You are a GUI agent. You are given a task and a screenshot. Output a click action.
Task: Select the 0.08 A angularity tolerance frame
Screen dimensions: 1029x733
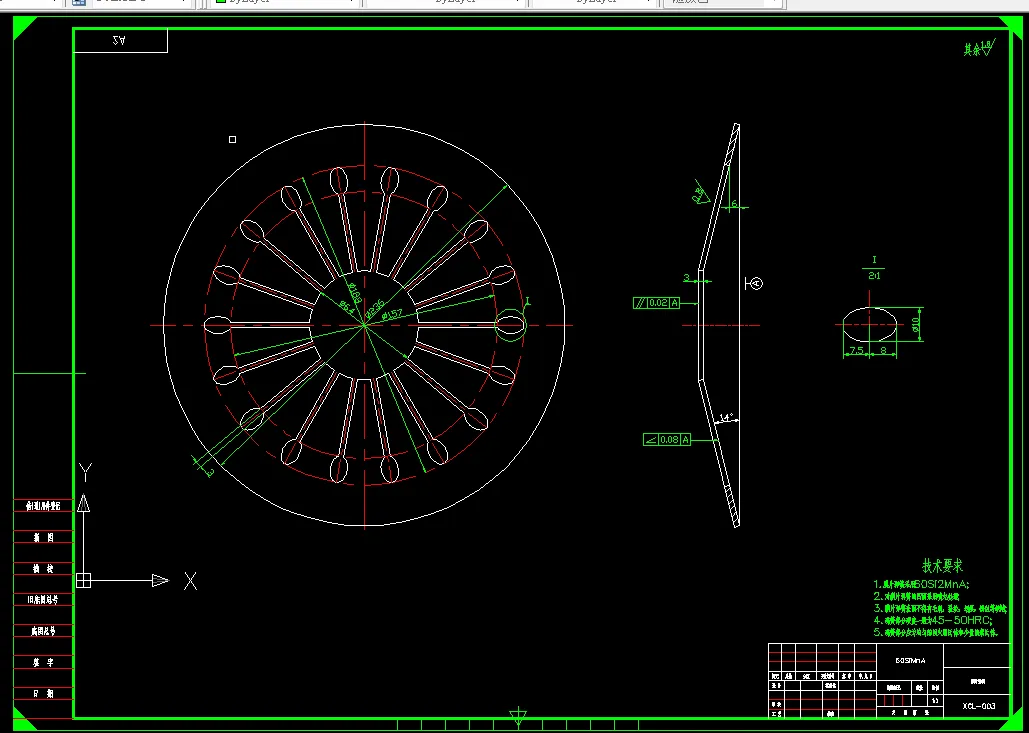667,440
